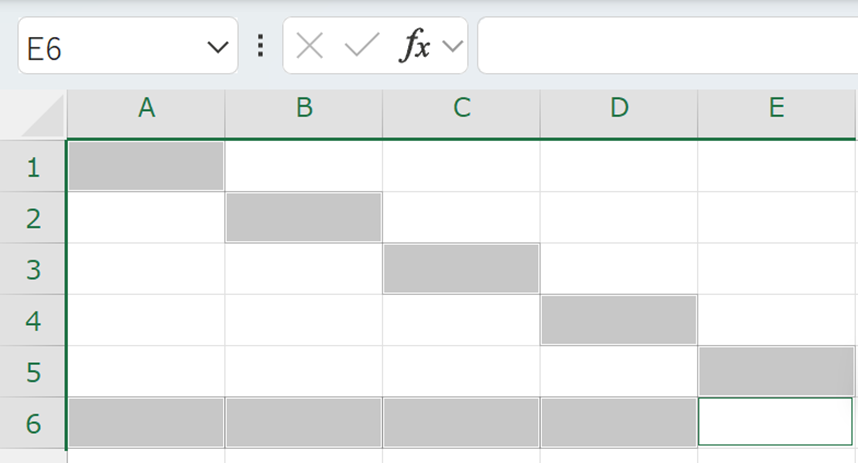Click the three-dot formula bar handle
The width and height of the screenshot is (858, 463).
261,46
